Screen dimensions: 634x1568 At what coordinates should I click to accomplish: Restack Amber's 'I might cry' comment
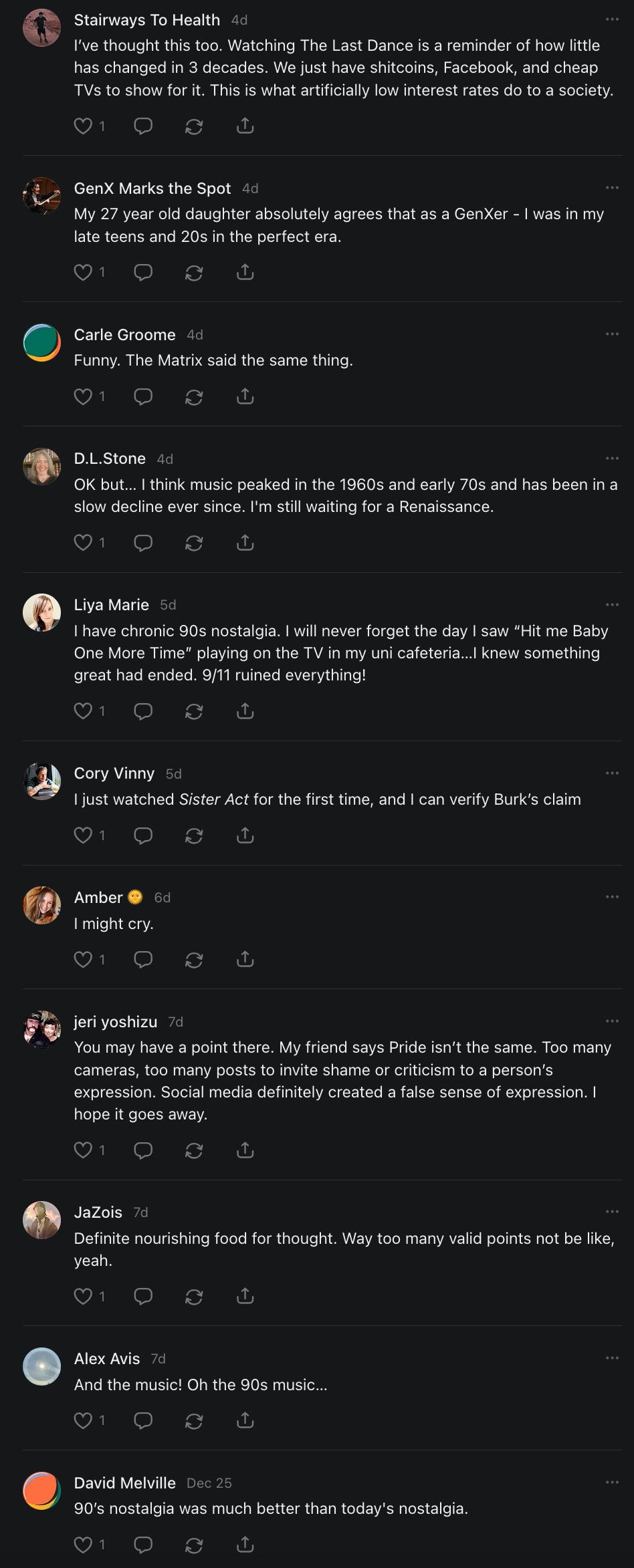click(x=194, y=960)
